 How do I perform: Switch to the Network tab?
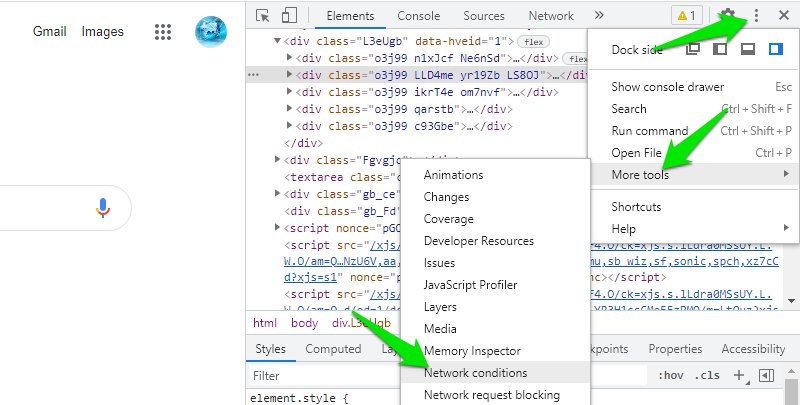[x=551, y=16]
